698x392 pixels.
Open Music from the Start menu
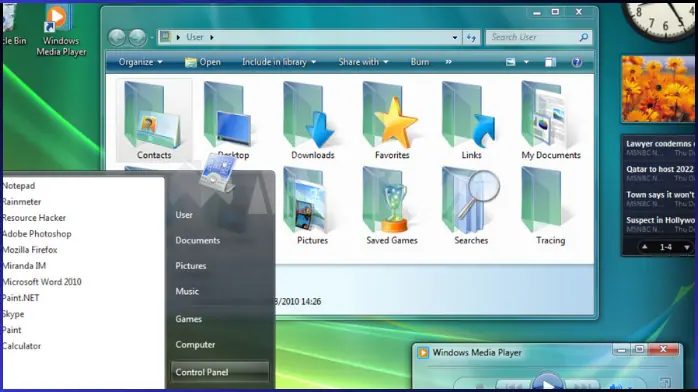[187, 291]
